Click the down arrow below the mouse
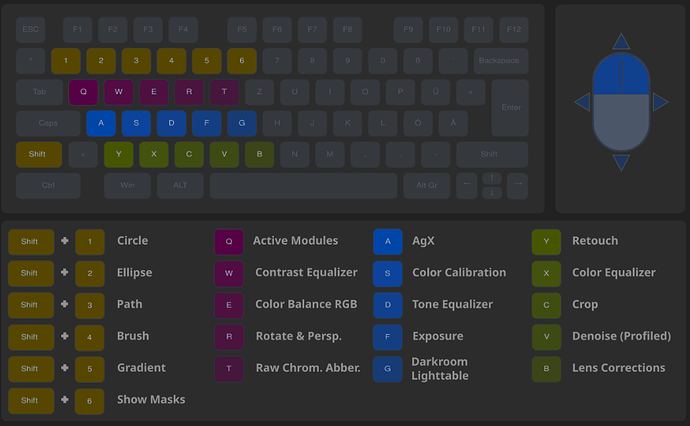 (621, 162)
